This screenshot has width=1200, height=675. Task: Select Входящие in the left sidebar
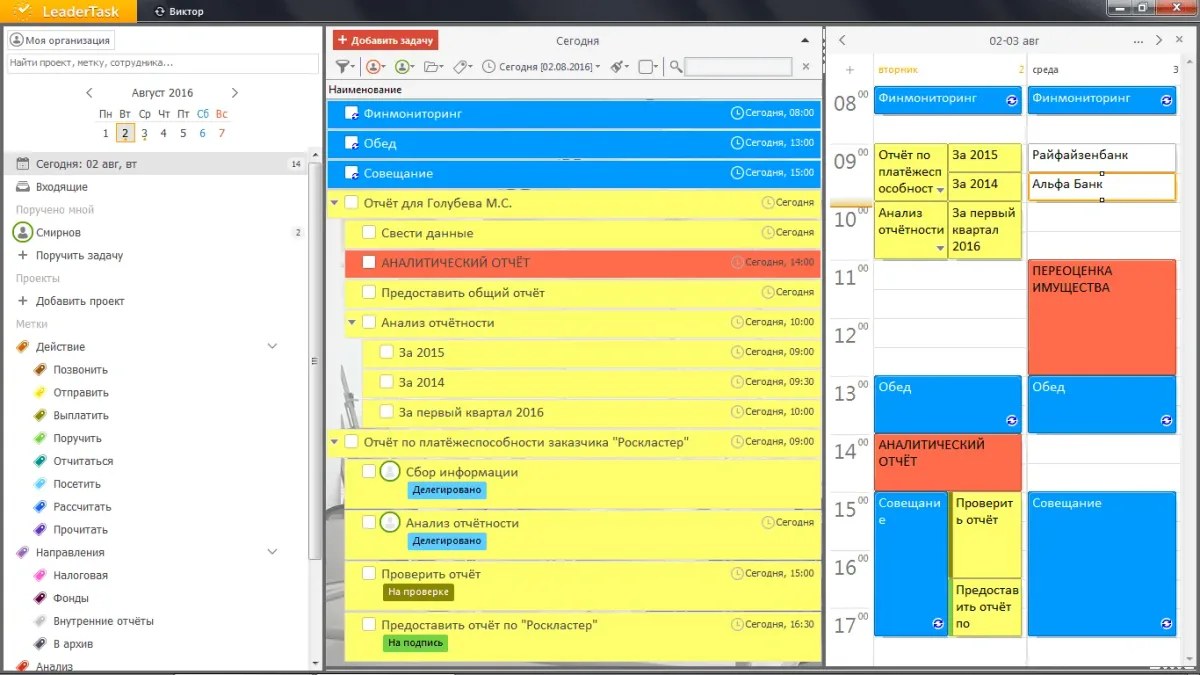(61, 187)
